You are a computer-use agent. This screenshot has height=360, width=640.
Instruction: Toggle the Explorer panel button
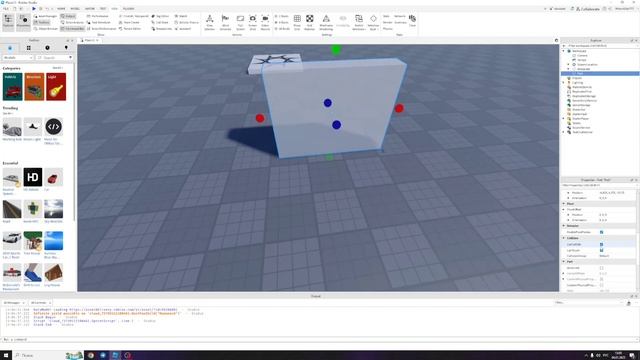(x=8, y=22)
